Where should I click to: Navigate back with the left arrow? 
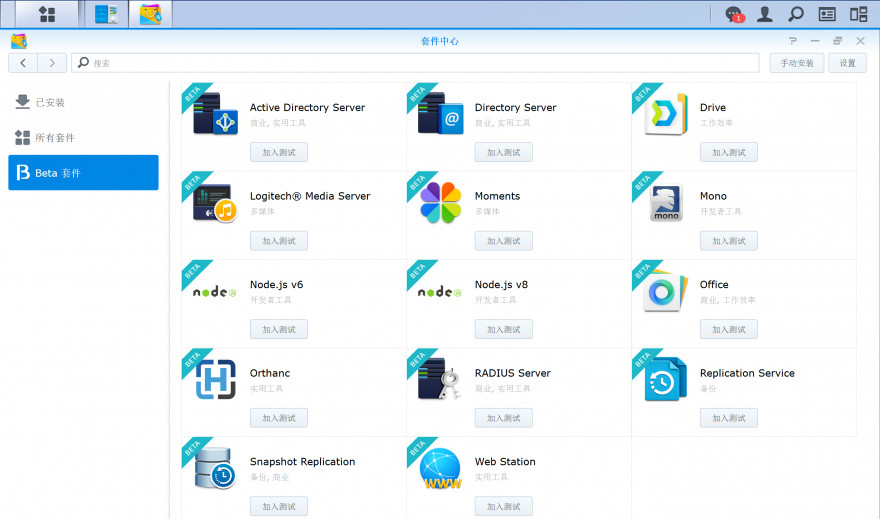coord(23,63)
